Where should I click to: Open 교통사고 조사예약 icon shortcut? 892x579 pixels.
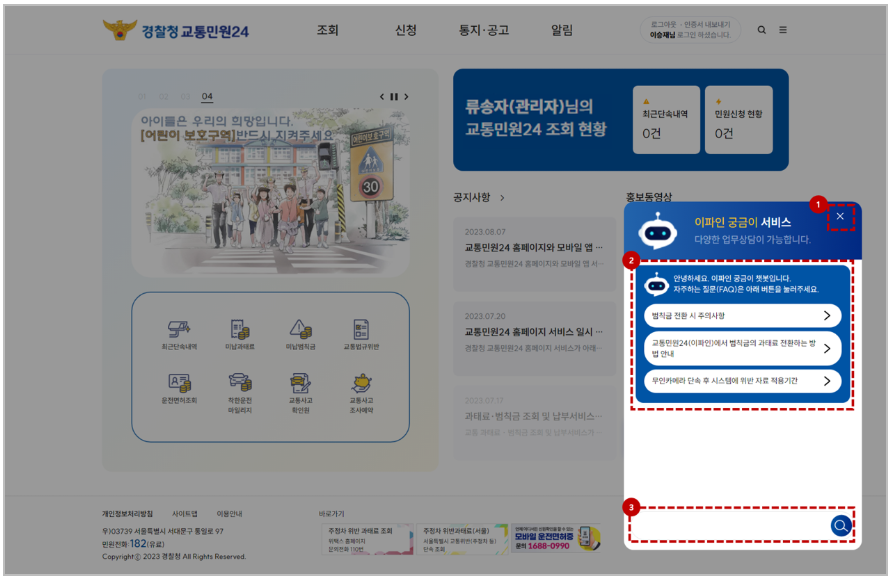click(361, 393)
